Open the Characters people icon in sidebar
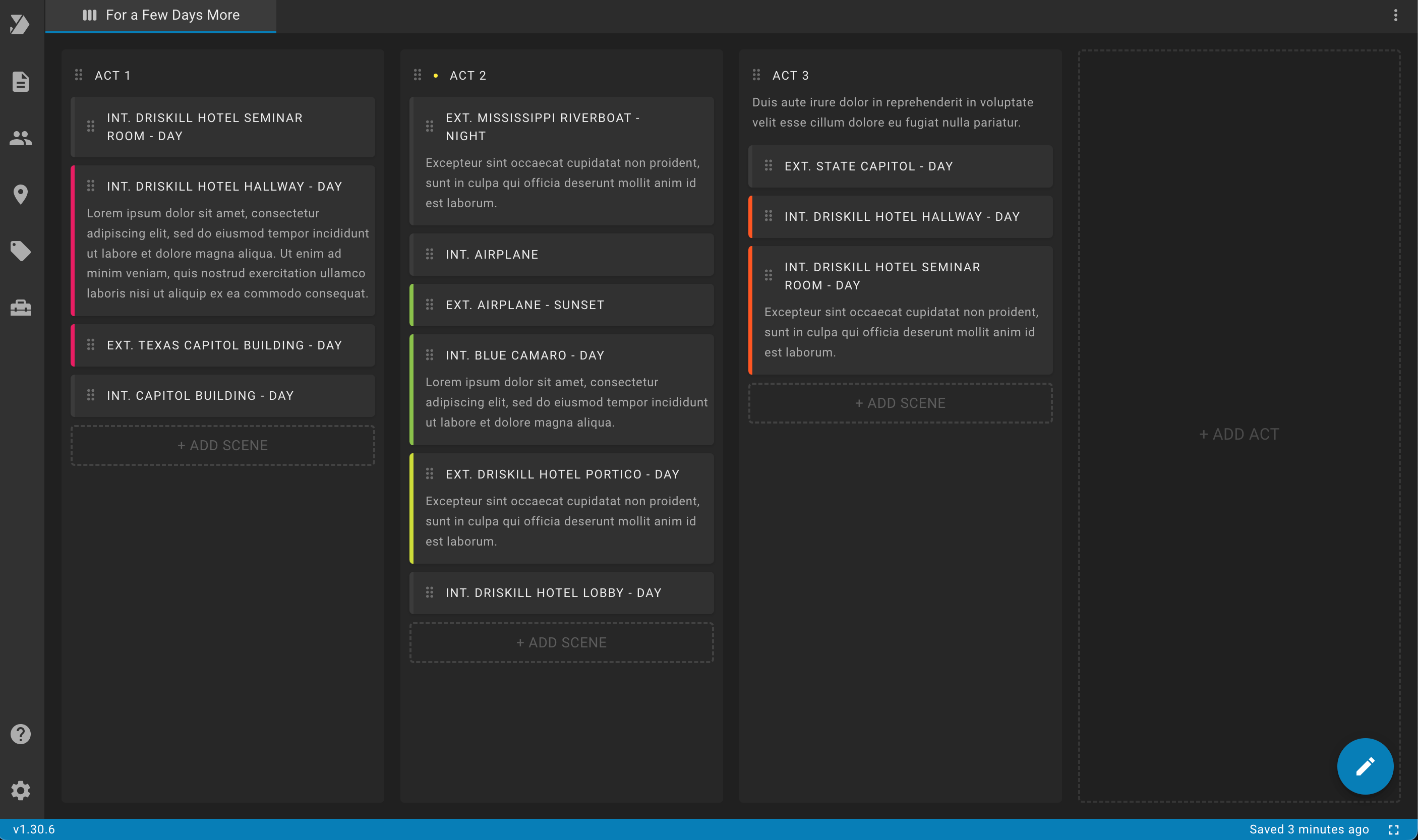This screenshot has width=1418, height=840. [x=20, y=138]
